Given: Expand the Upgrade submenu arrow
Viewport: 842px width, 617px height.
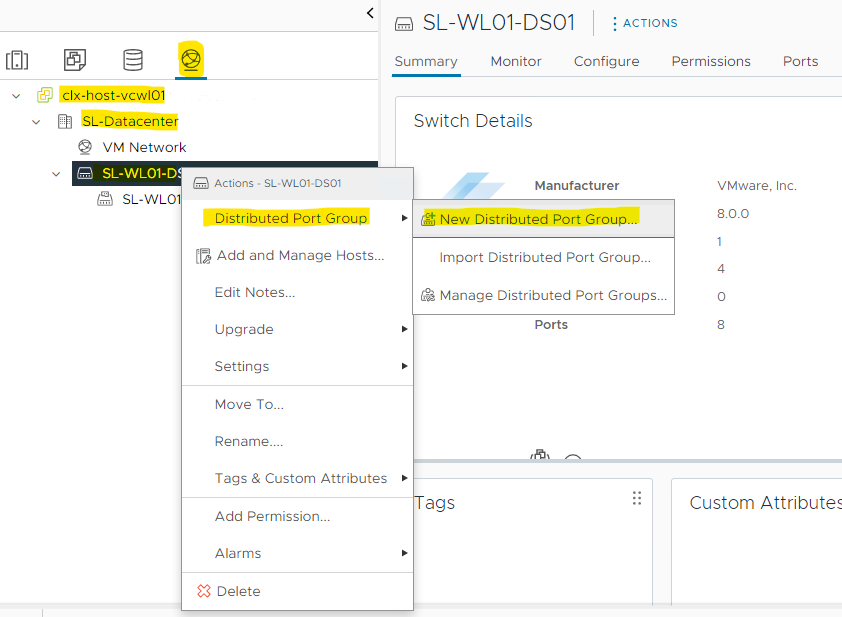Looking at the screenshot, I should (x=404, y=329).
